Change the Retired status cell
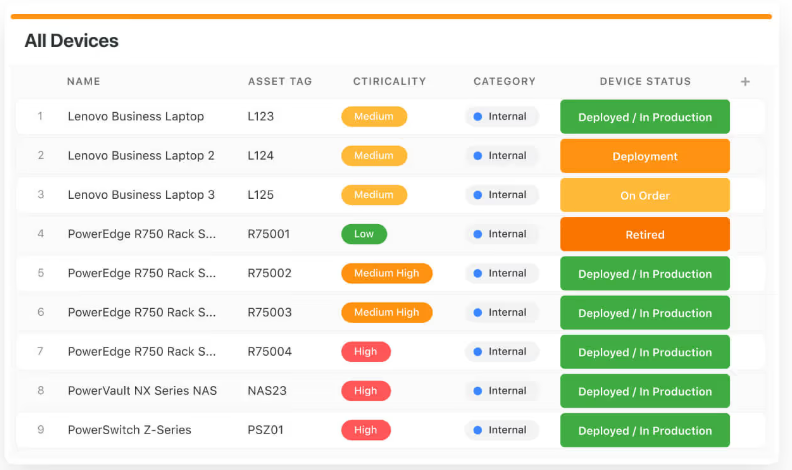 (645, 234)
